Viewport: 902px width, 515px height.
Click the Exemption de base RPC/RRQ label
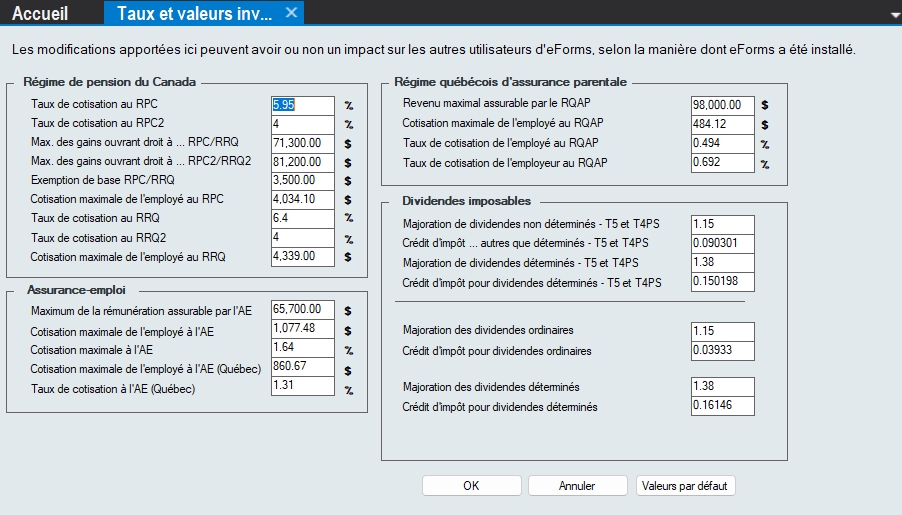click(103, 180)
